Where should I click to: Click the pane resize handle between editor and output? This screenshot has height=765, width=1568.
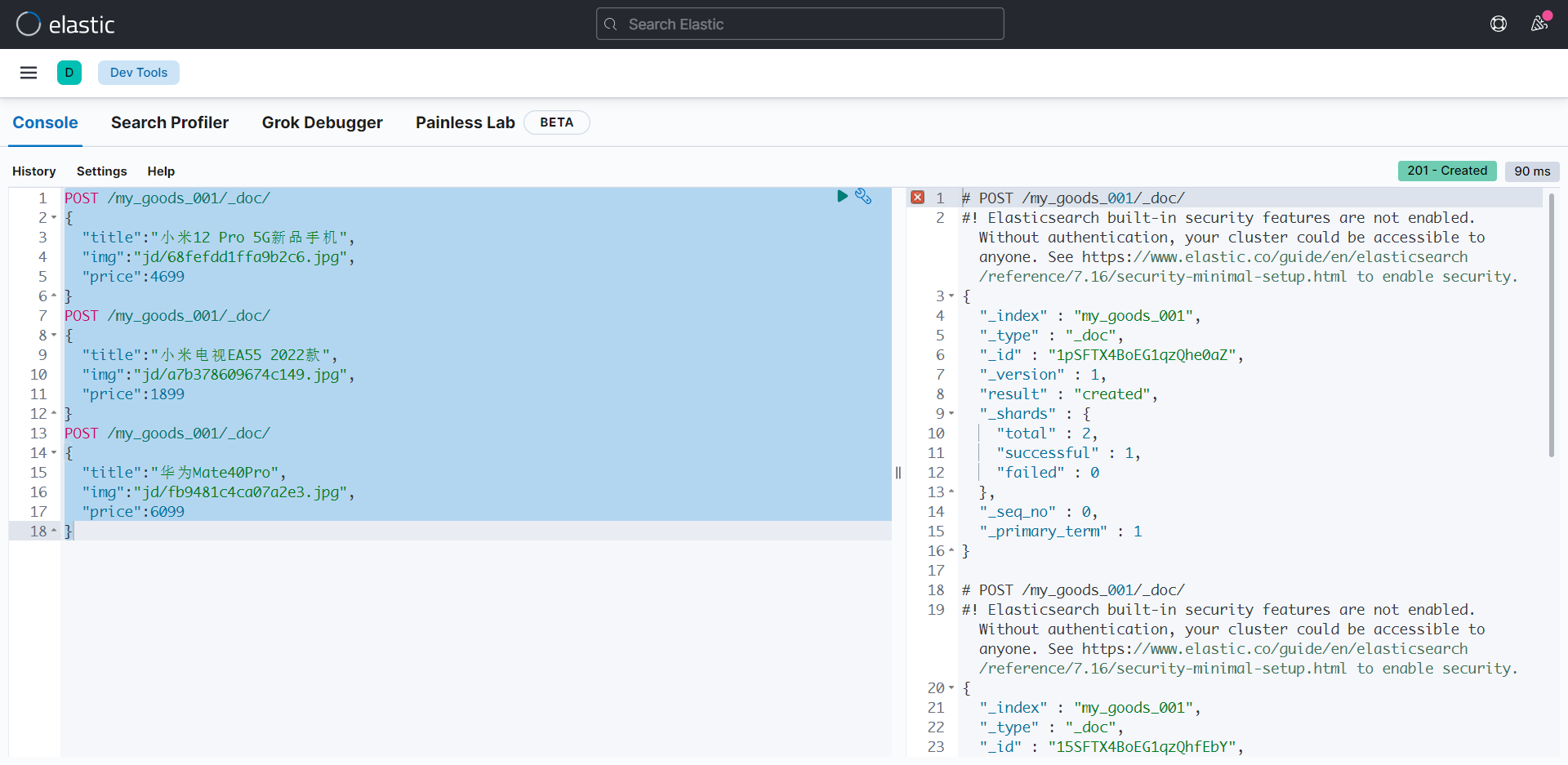(x=898, y=473)
